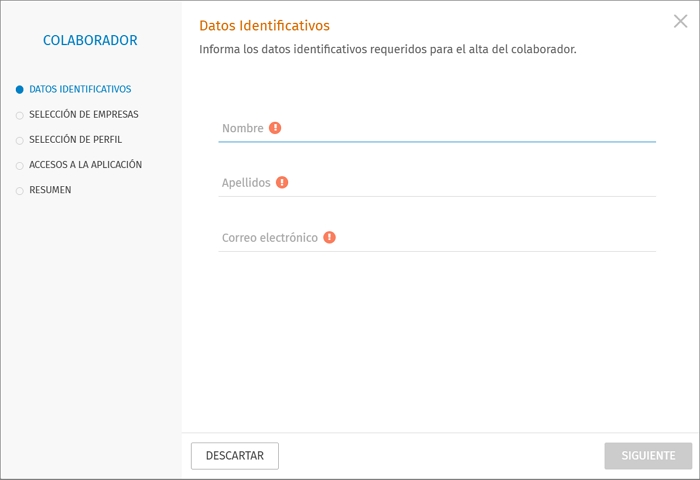Viewport: 700px width, 480px height.
Task: Click the text starting 'Informa los datos identificativos'
Action: (x=388, y=49)
